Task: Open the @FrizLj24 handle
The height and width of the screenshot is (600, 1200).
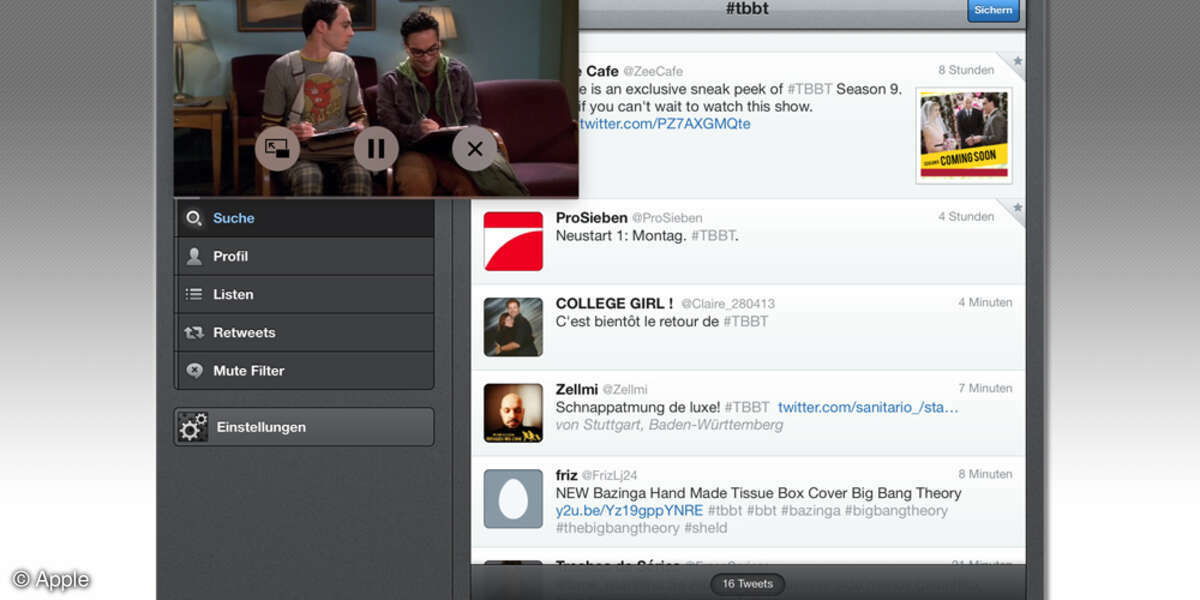Action: pyautogui.click(x=609, y=476)
